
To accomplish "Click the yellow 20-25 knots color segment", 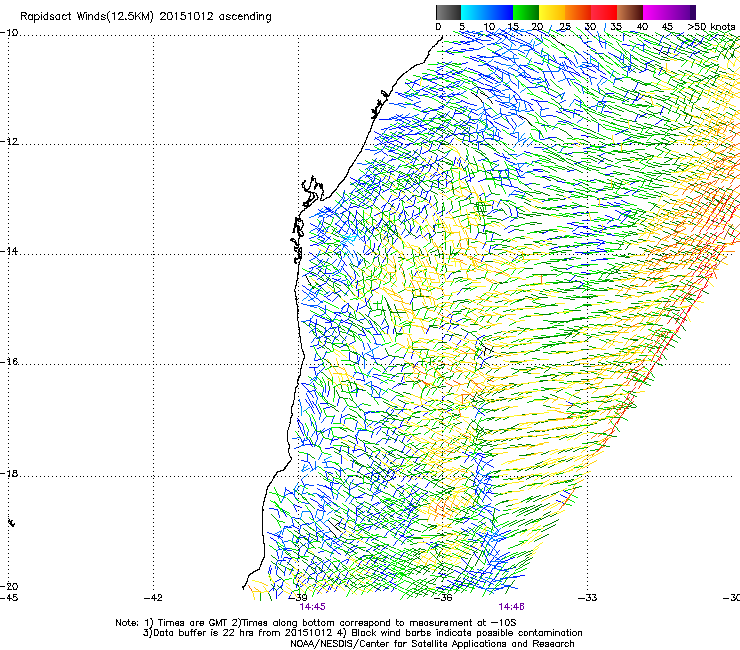I will (552, 12).
